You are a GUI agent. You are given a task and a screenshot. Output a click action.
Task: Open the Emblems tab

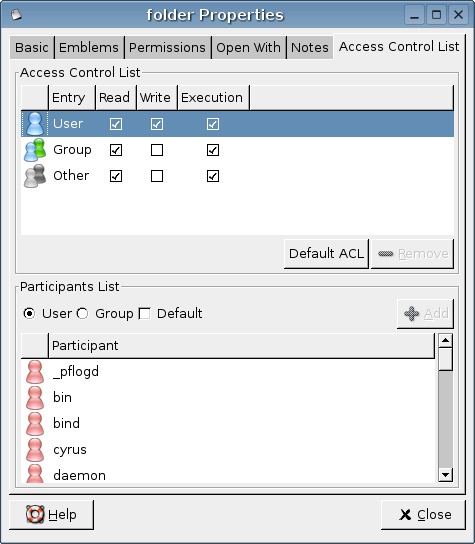pyautogui.click(x=89, y=48)
